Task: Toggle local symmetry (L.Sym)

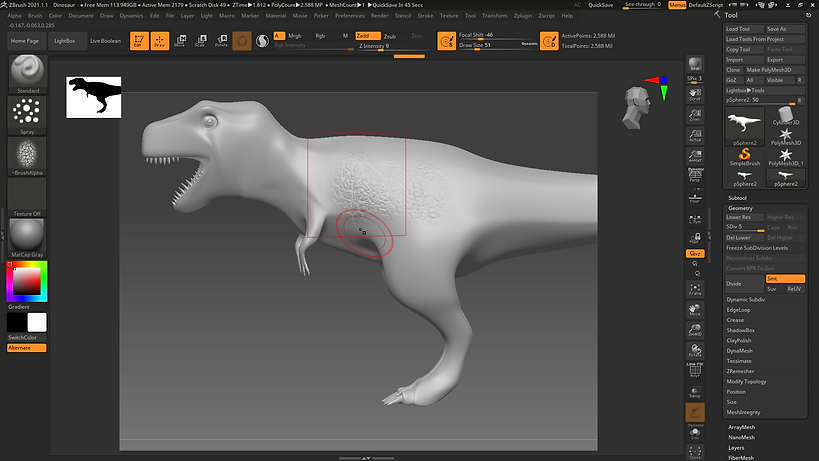Action: click(695, 219)
